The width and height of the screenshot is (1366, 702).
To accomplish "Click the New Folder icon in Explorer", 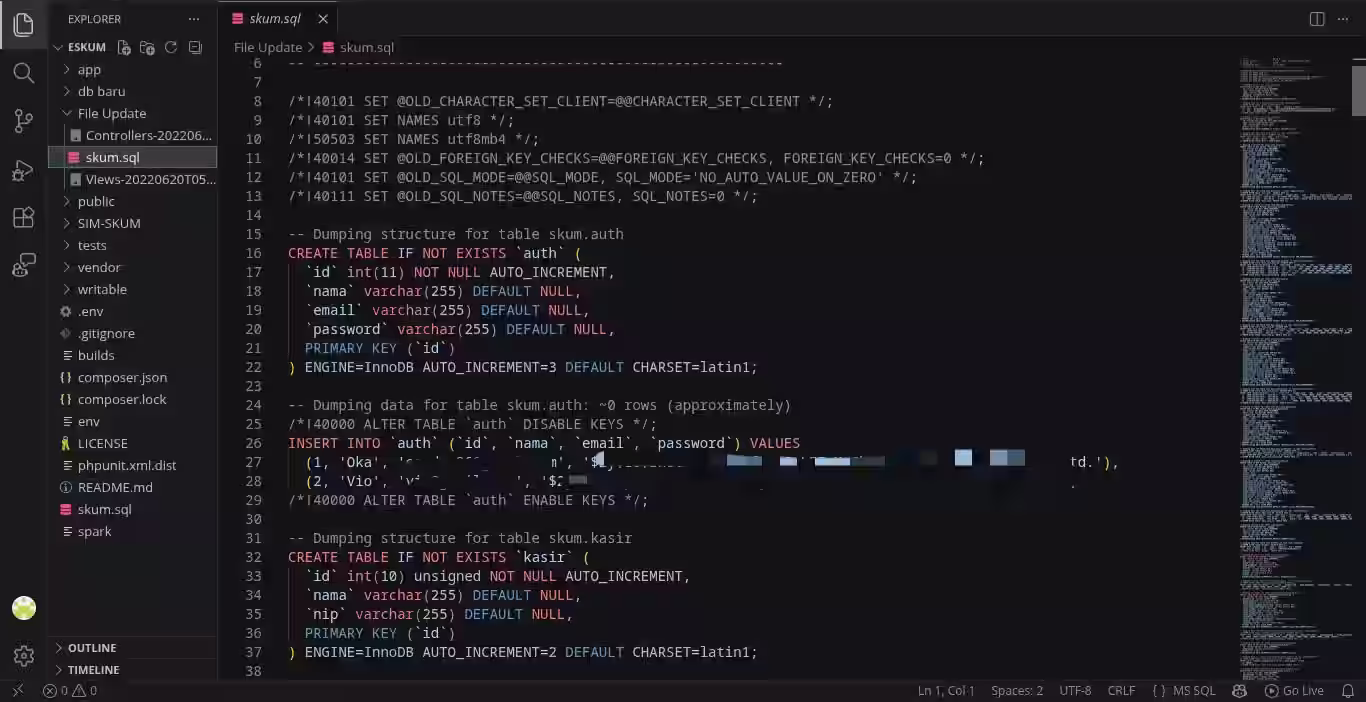I will (x=147, y=47).
